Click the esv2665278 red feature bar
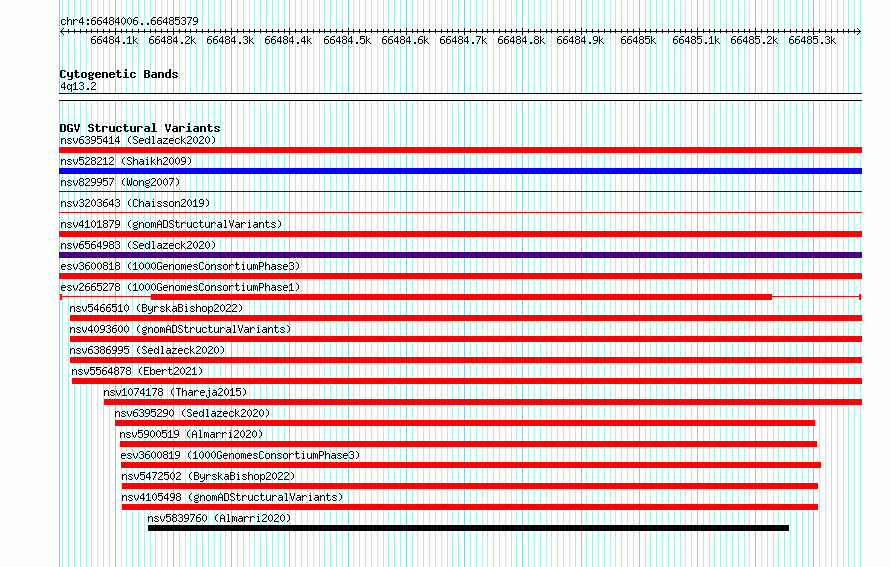 tap(461, 297)
